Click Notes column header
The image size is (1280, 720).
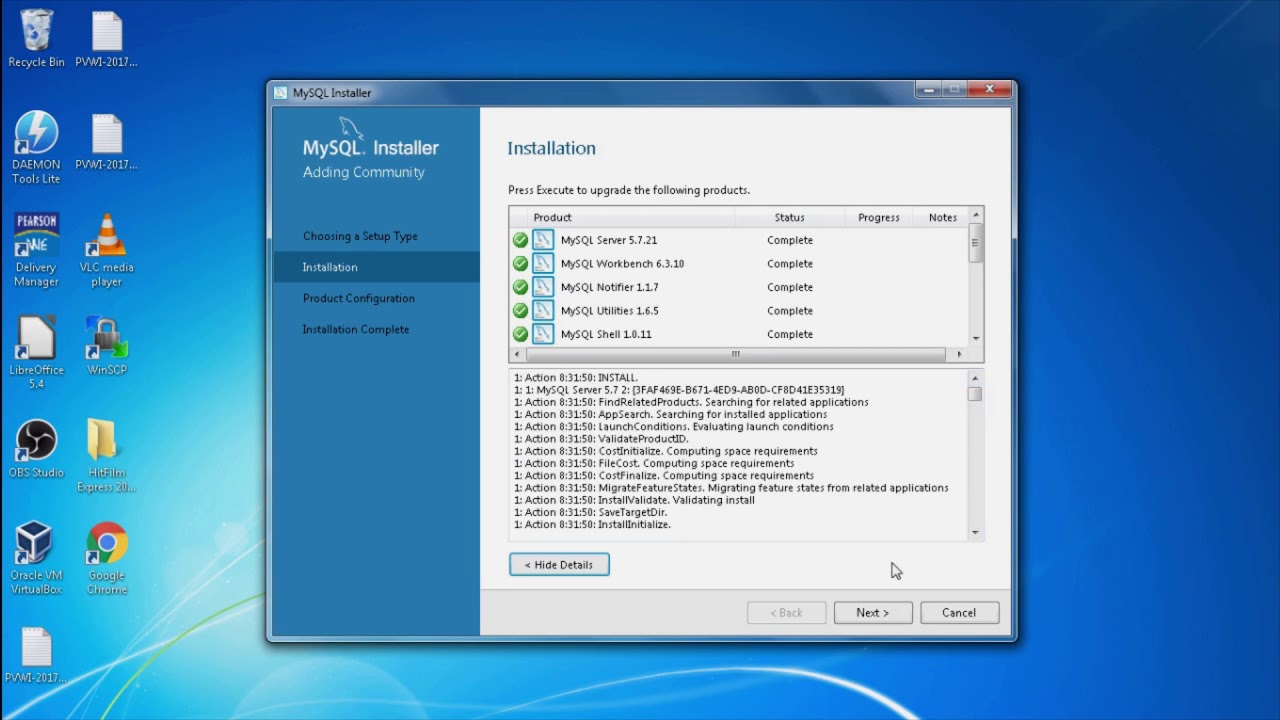pyautogui.click(x=942, y=217)
